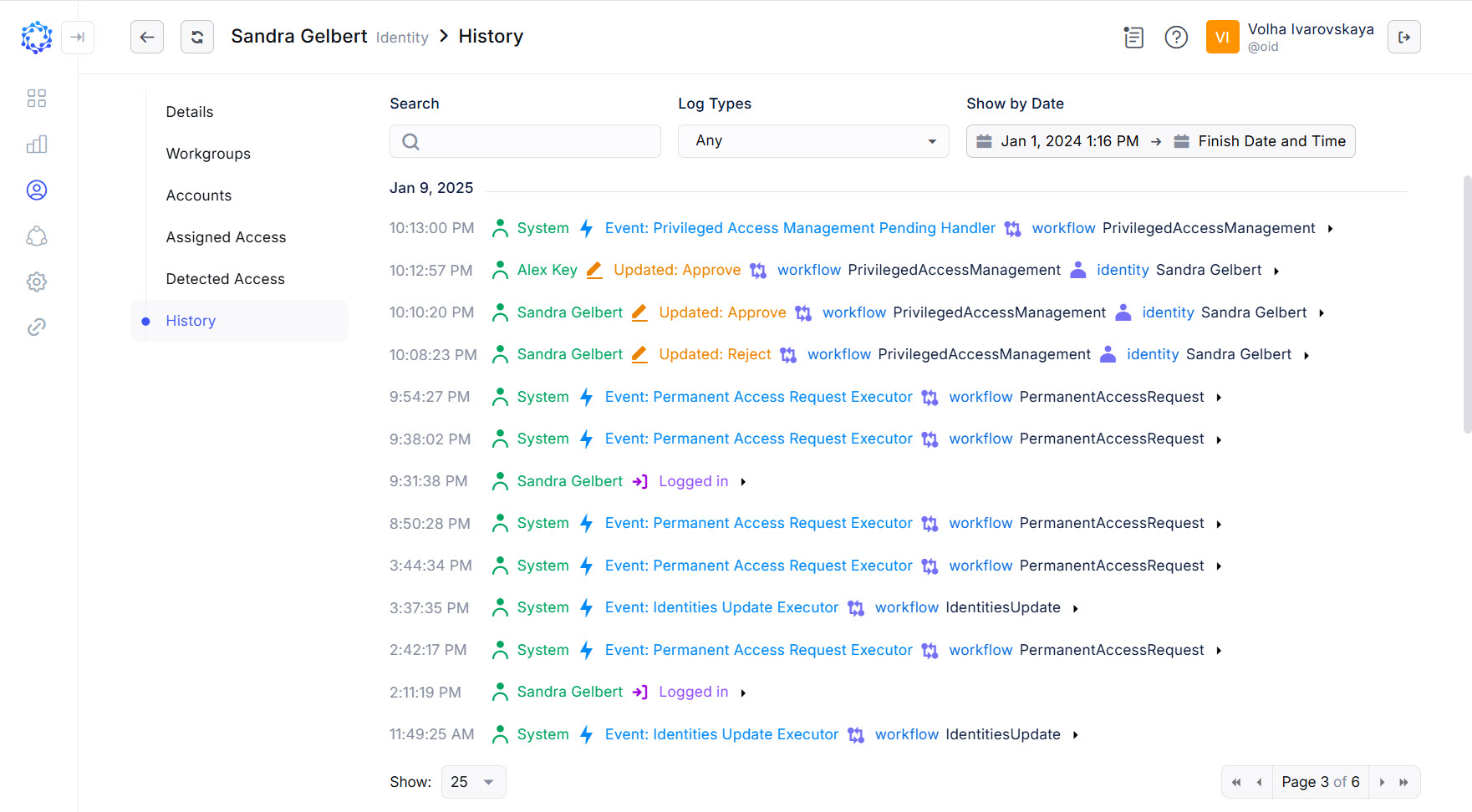Click the refresh icon in header
The height and width of the screenshot is (812, 1472).
coord(197,37)
